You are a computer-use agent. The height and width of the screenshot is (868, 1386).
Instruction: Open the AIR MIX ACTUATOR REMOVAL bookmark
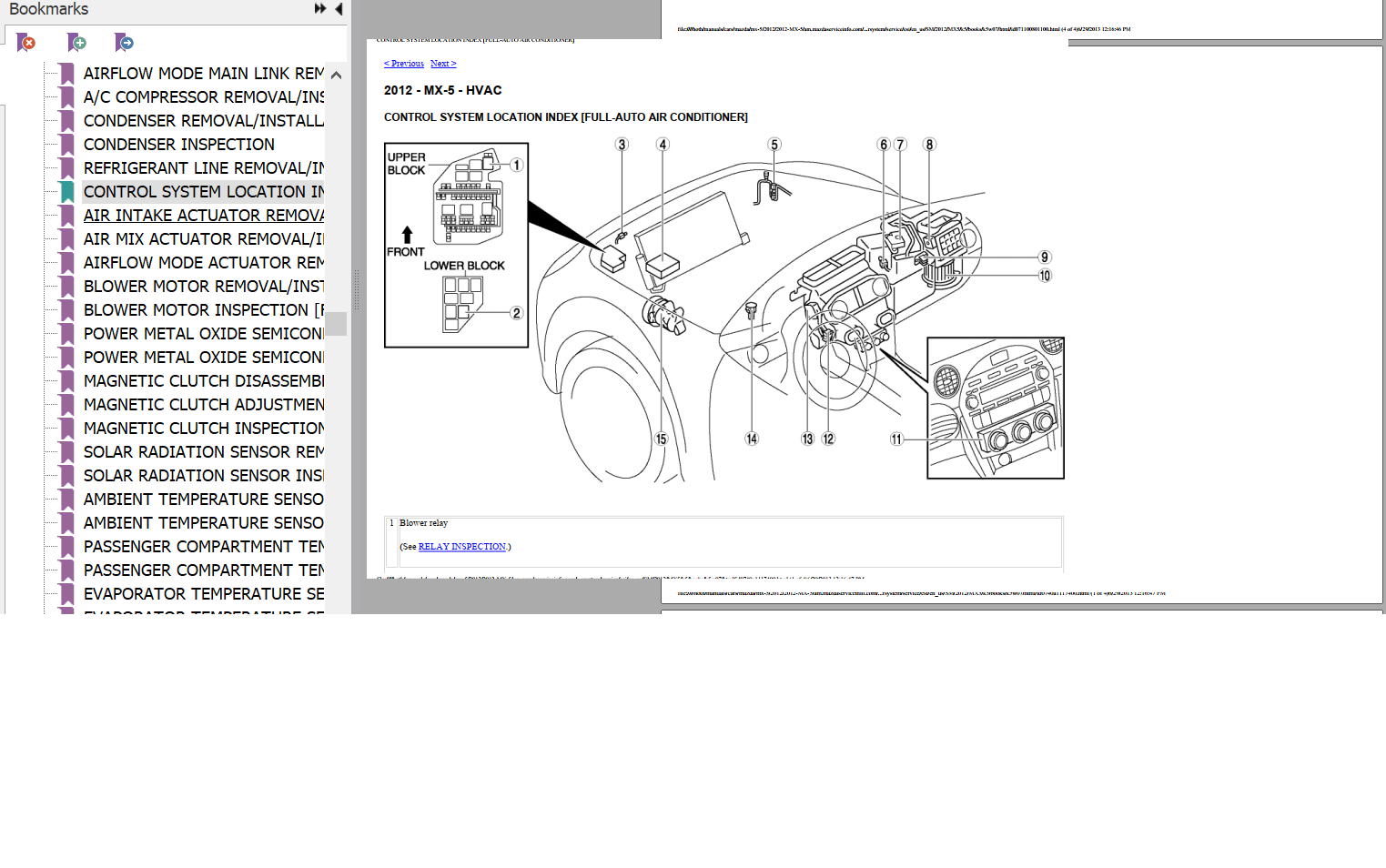pos(204,239)
